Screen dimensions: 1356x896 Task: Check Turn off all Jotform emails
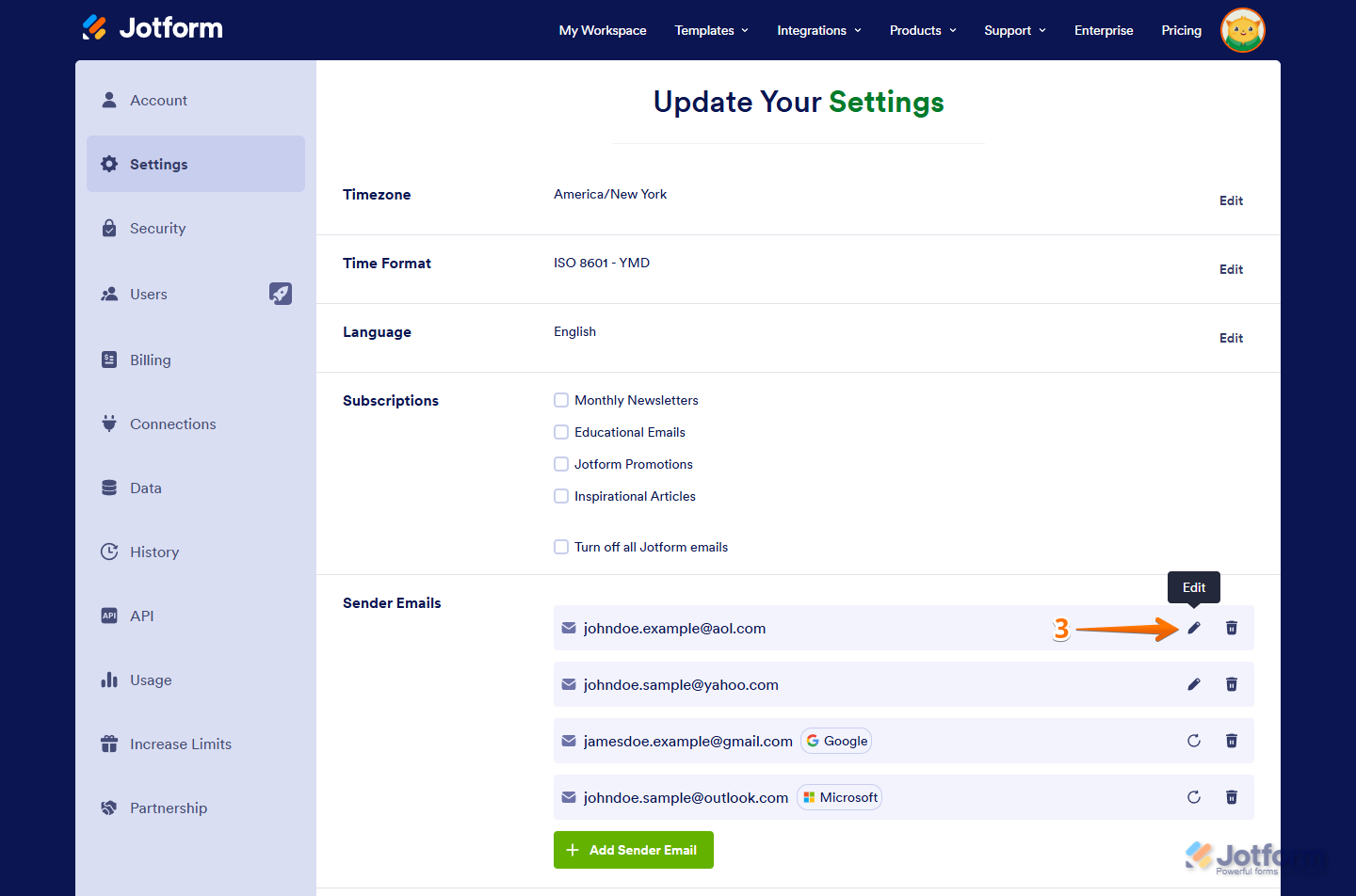[561, 547]
